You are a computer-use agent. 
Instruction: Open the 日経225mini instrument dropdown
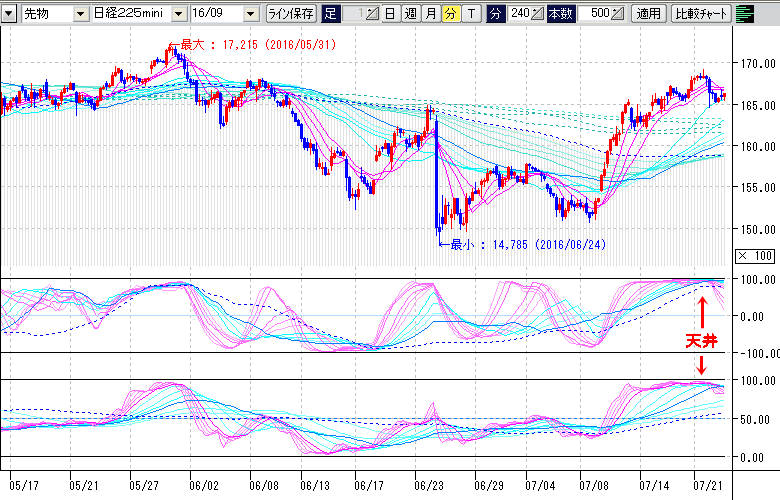(178, 14)
